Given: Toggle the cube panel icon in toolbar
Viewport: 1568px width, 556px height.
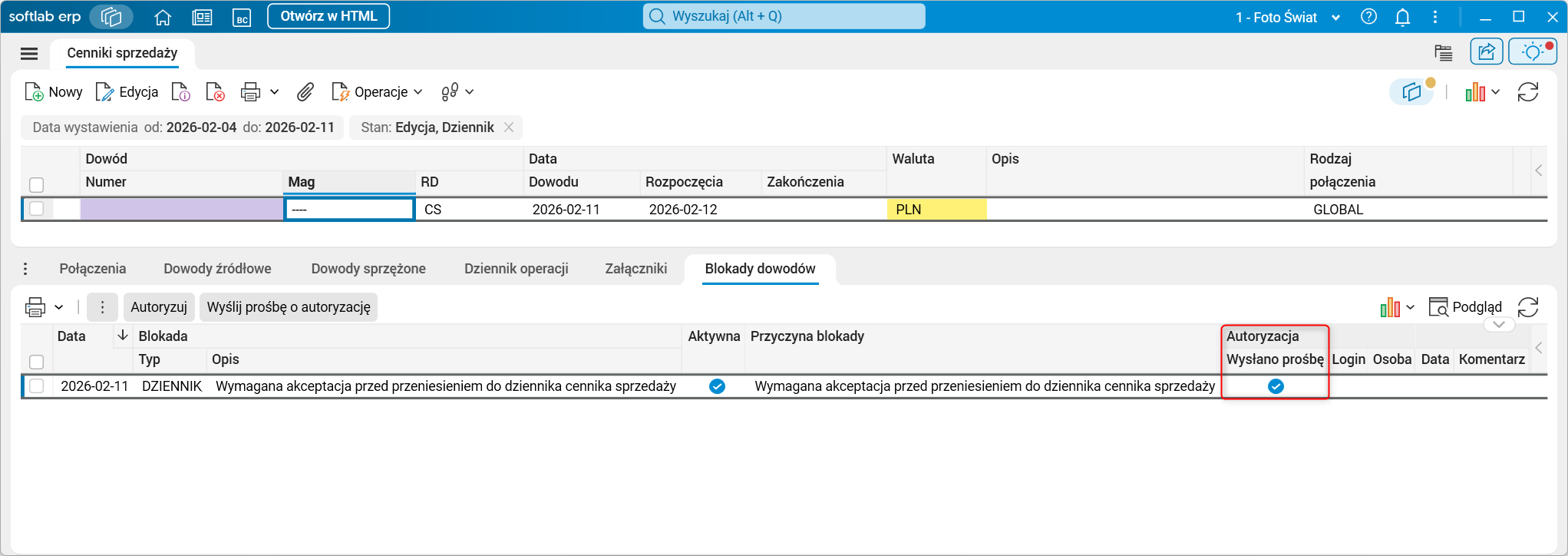Looking at the screenshot, I should (x=1412, y=92).
